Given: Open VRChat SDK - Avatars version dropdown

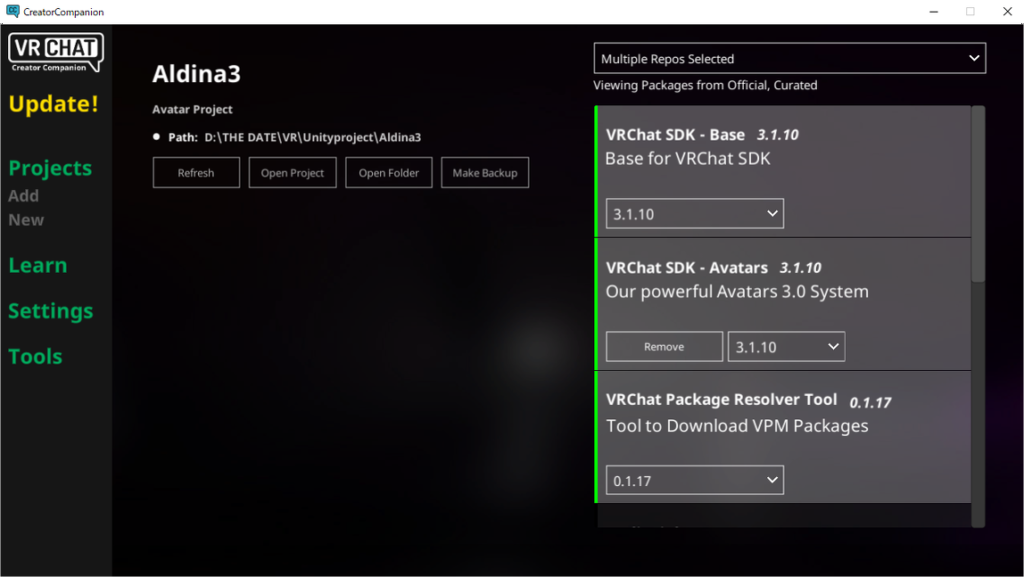Looking at the screenshot, I should 786,347.
